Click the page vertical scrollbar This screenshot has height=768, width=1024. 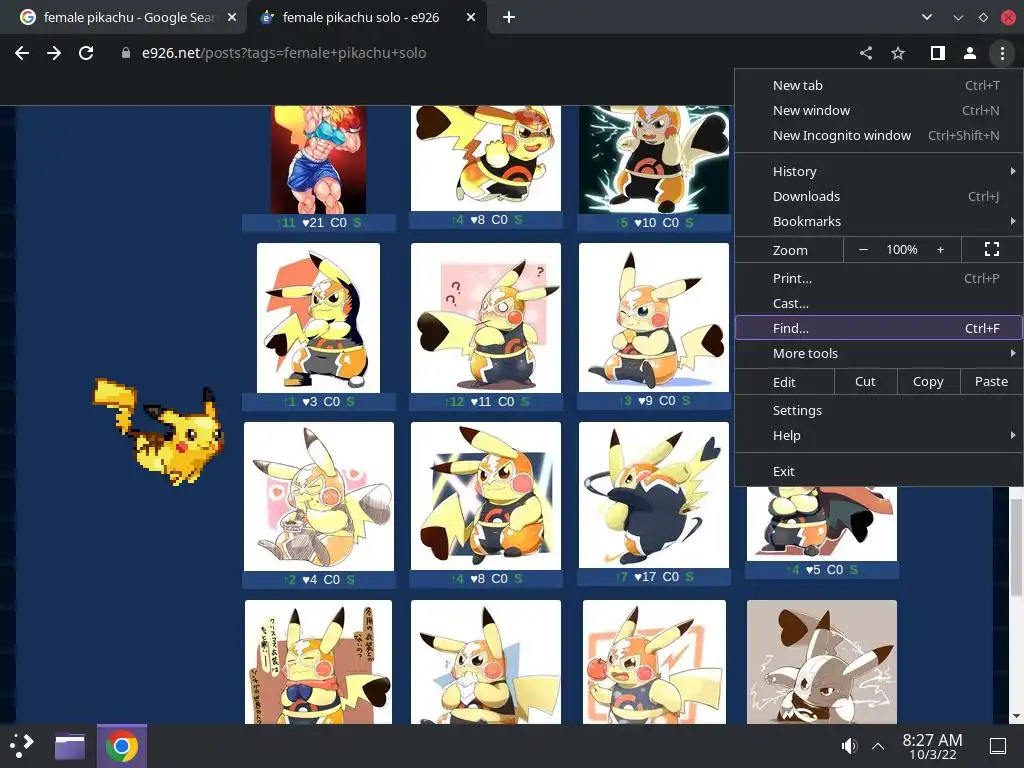1016,549
